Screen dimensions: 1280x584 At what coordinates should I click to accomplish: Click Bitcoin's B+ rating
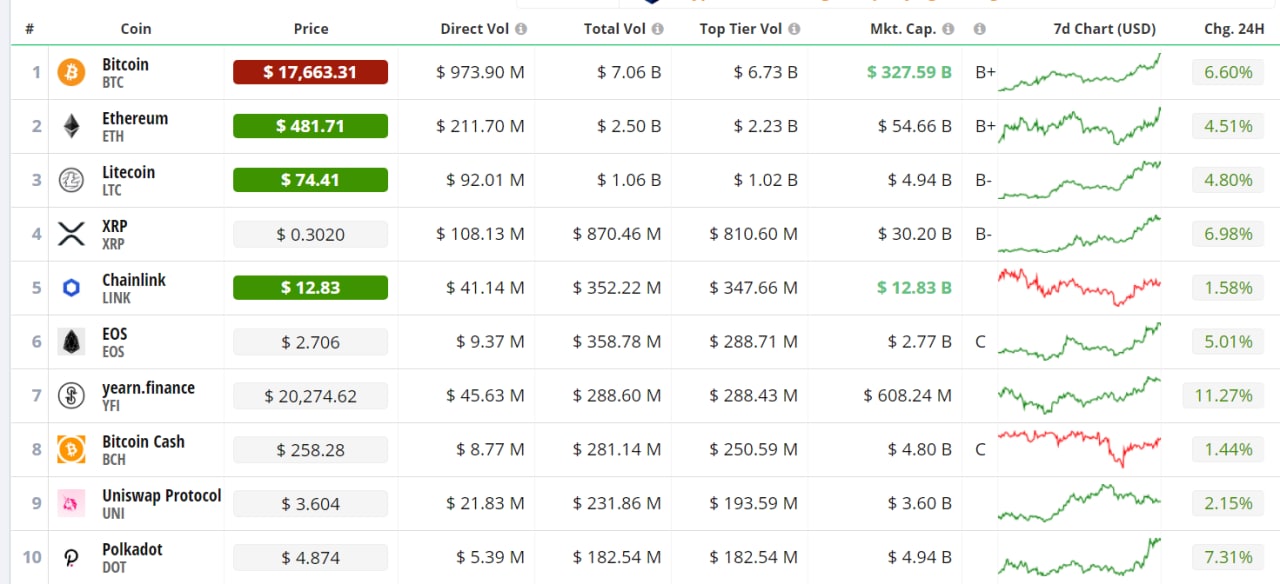tap(985, 72)
